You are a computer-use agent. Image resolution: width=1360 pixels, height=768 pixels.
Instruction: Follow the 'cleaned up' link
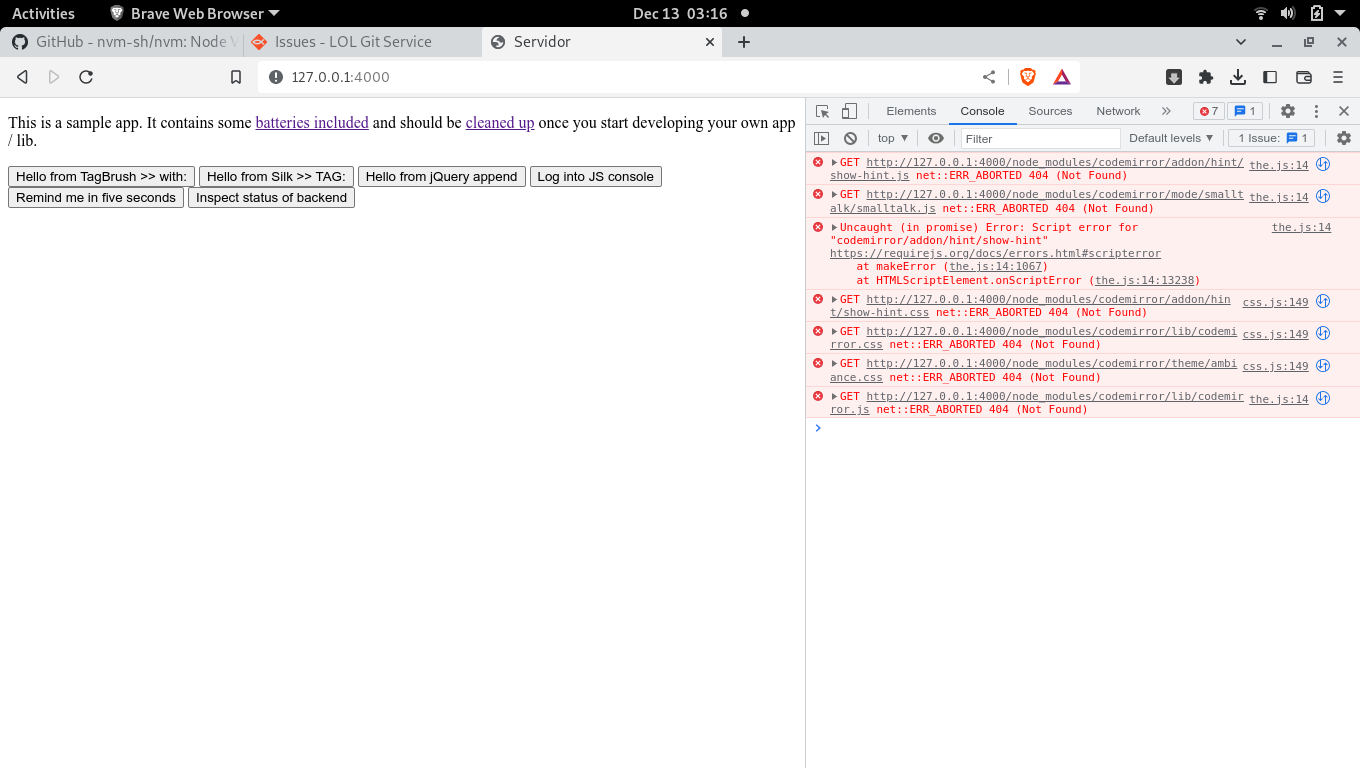click(500, 122)
